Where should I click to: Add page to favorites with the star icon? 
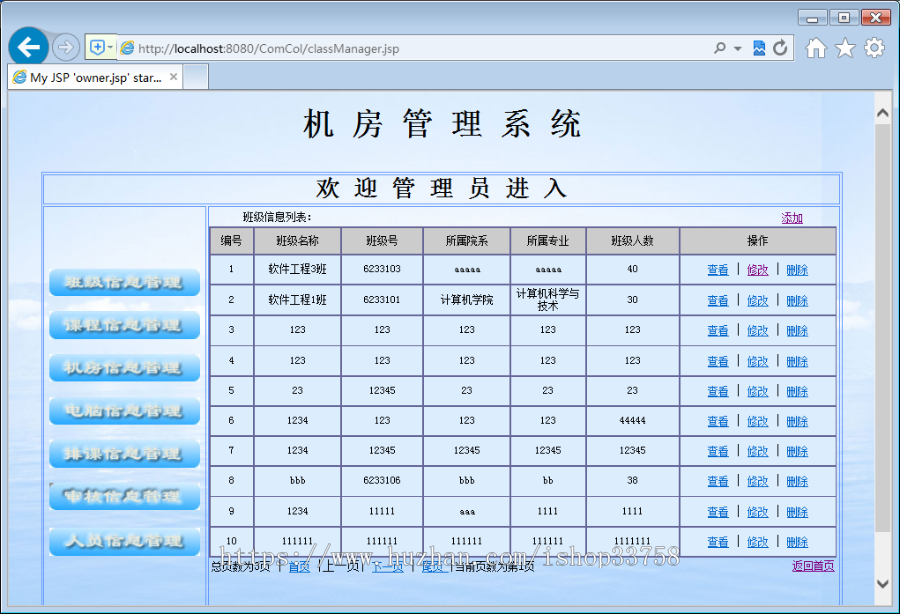click(x=843, y=47)
